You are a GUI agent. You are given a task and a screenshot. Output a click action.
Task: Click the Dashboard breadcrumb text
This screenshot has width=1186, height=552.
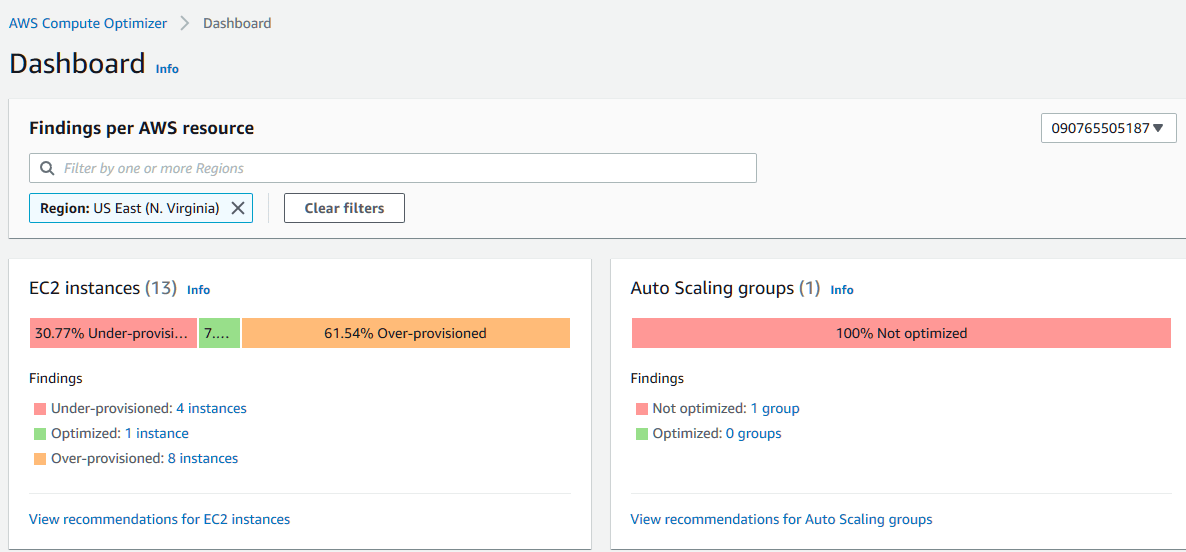click(x=237, y=23)
